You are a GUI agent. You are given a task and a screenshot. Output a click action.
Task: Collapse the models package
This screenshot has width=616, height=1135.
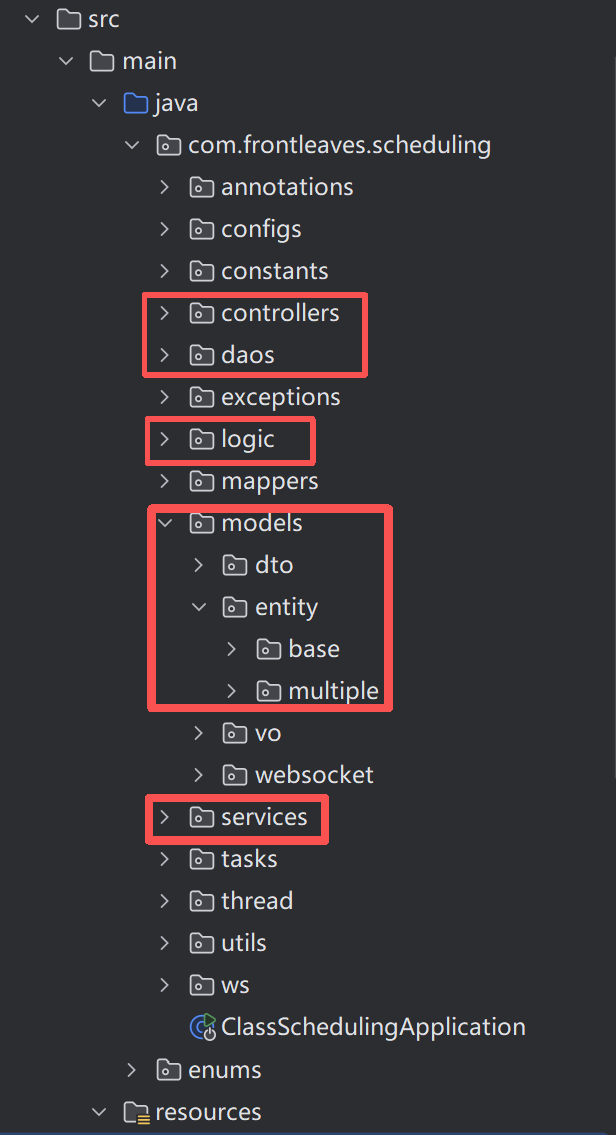(164, 522)
